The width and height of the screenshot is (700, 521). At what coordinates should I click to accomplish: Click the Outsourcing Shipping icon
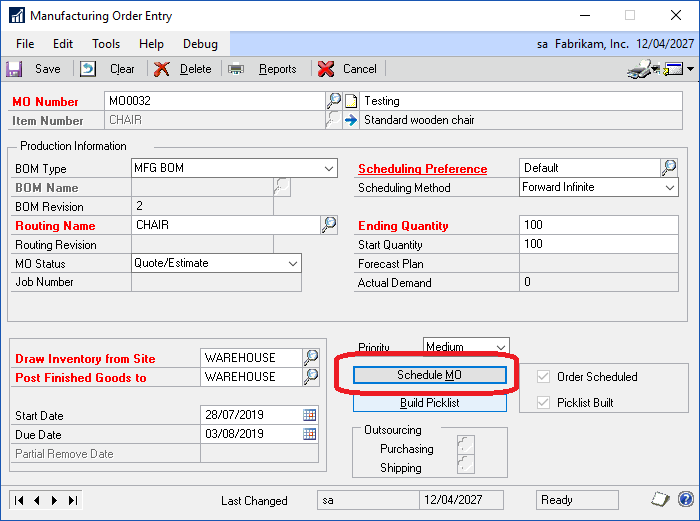tap(466, 465)
